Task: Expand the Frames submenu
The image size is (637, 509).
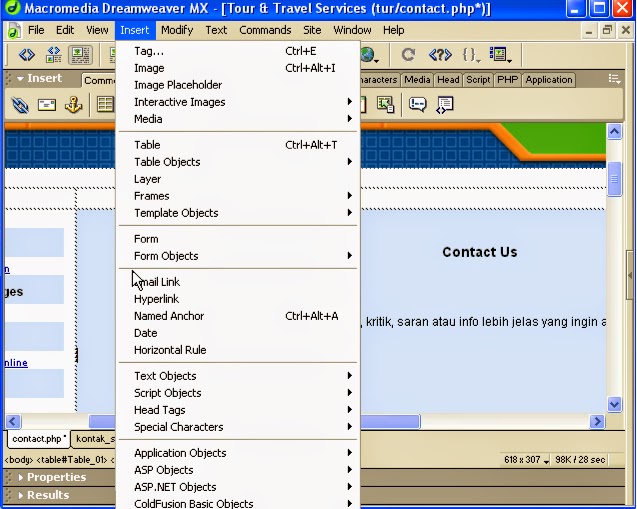Action: click(x=238, y=196)
